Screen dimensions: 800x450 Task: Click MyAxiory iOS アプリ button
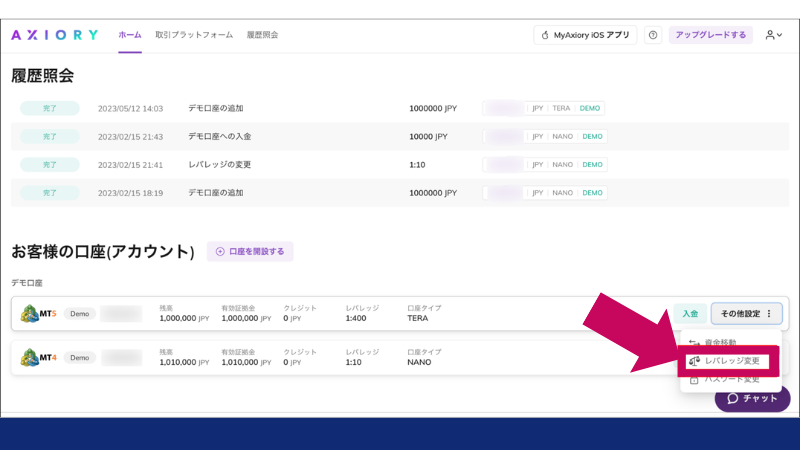(x=585, y=35)
